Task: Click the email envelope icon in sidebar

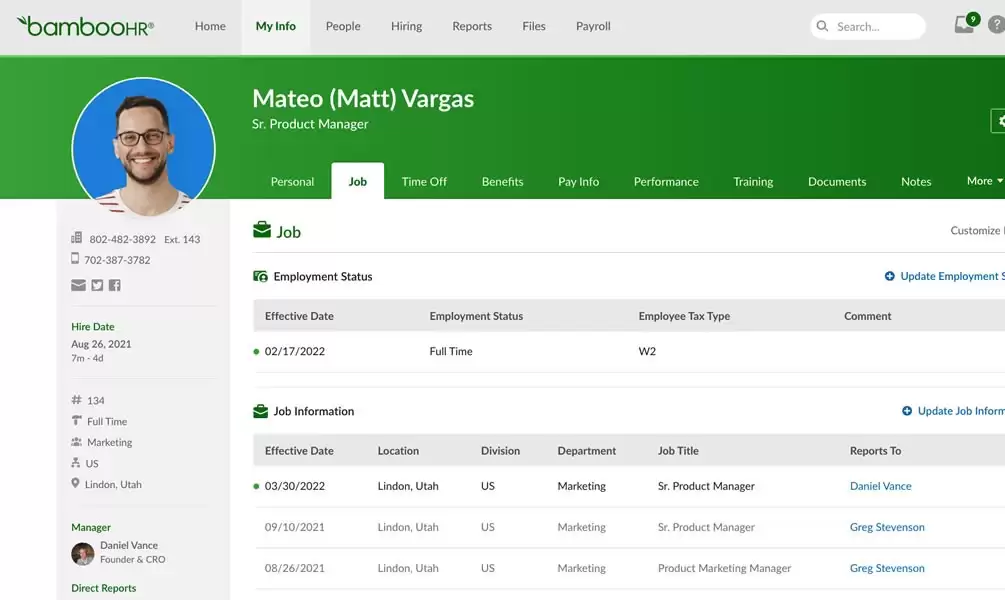Action: [x=78, y=285]
